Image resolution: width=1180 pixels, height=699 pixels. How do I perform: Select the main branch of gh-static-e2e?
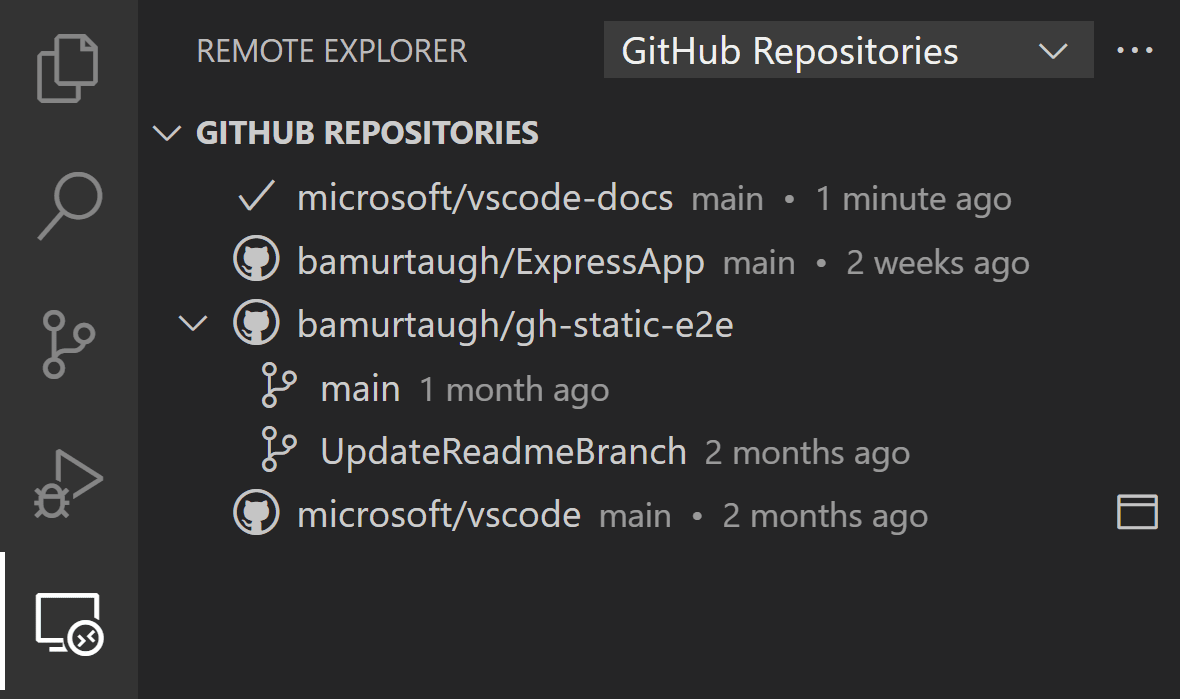click(x=360, y=389)
